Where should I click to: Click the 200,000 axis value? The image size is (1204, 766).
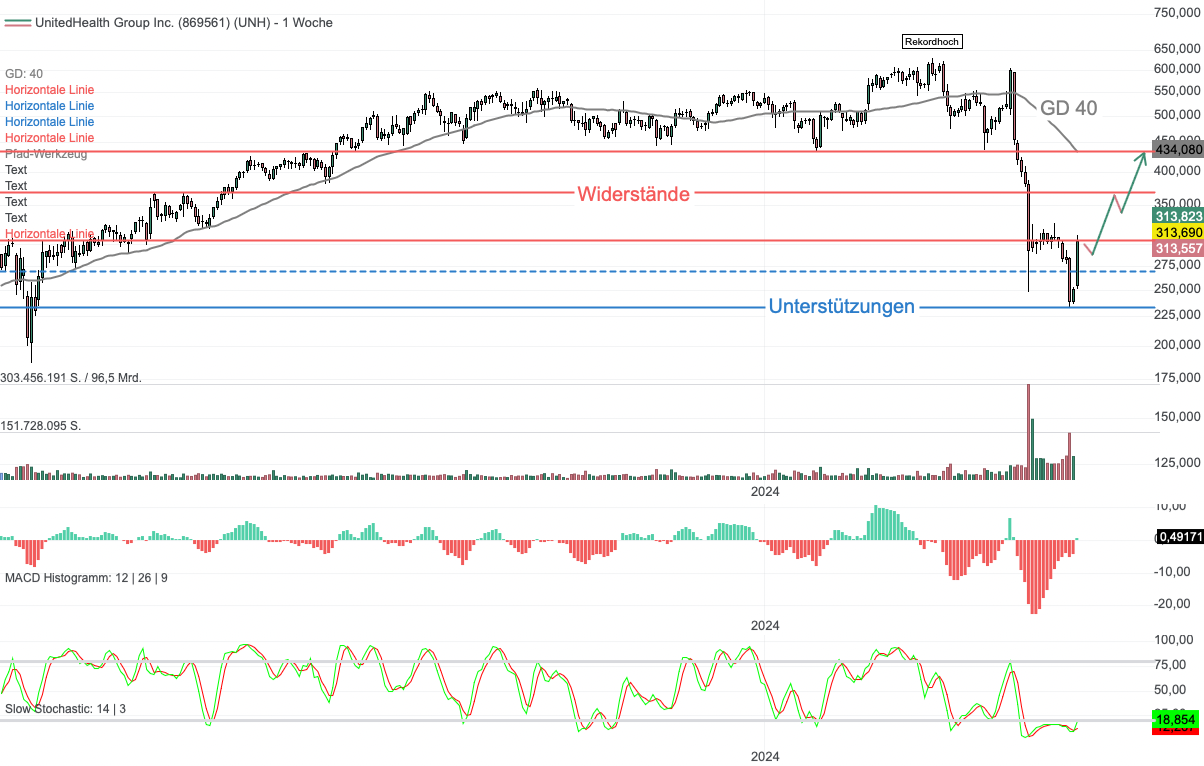tap(1177, 345)
